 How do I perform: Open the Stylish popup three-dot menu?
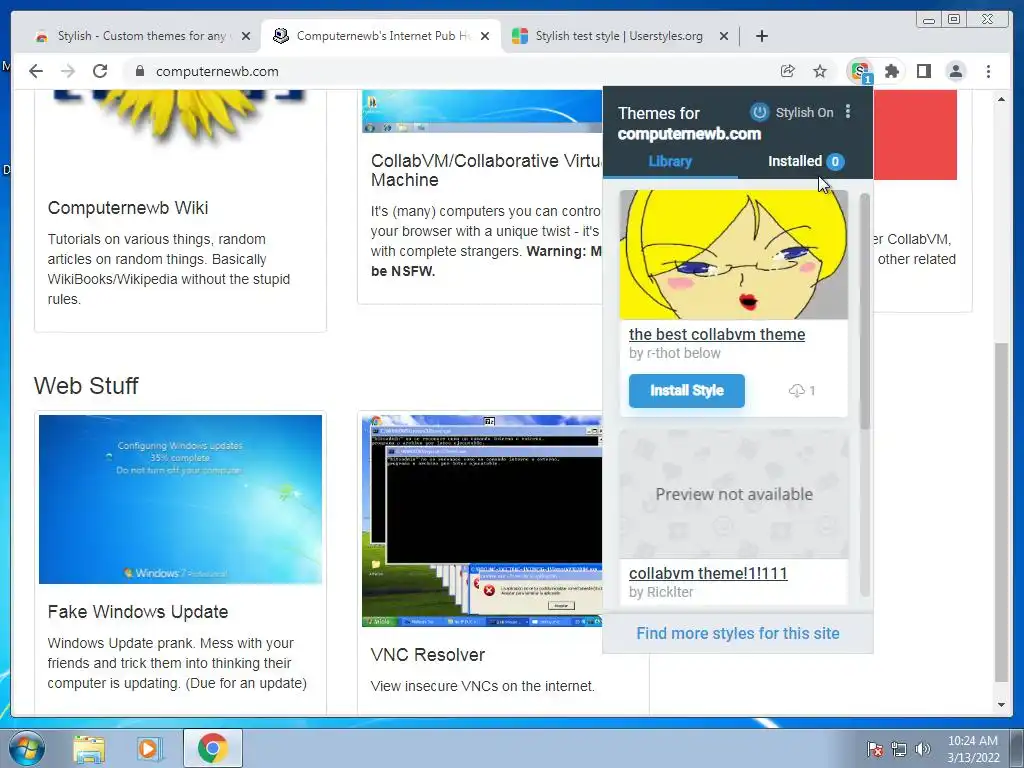point(848,112)
